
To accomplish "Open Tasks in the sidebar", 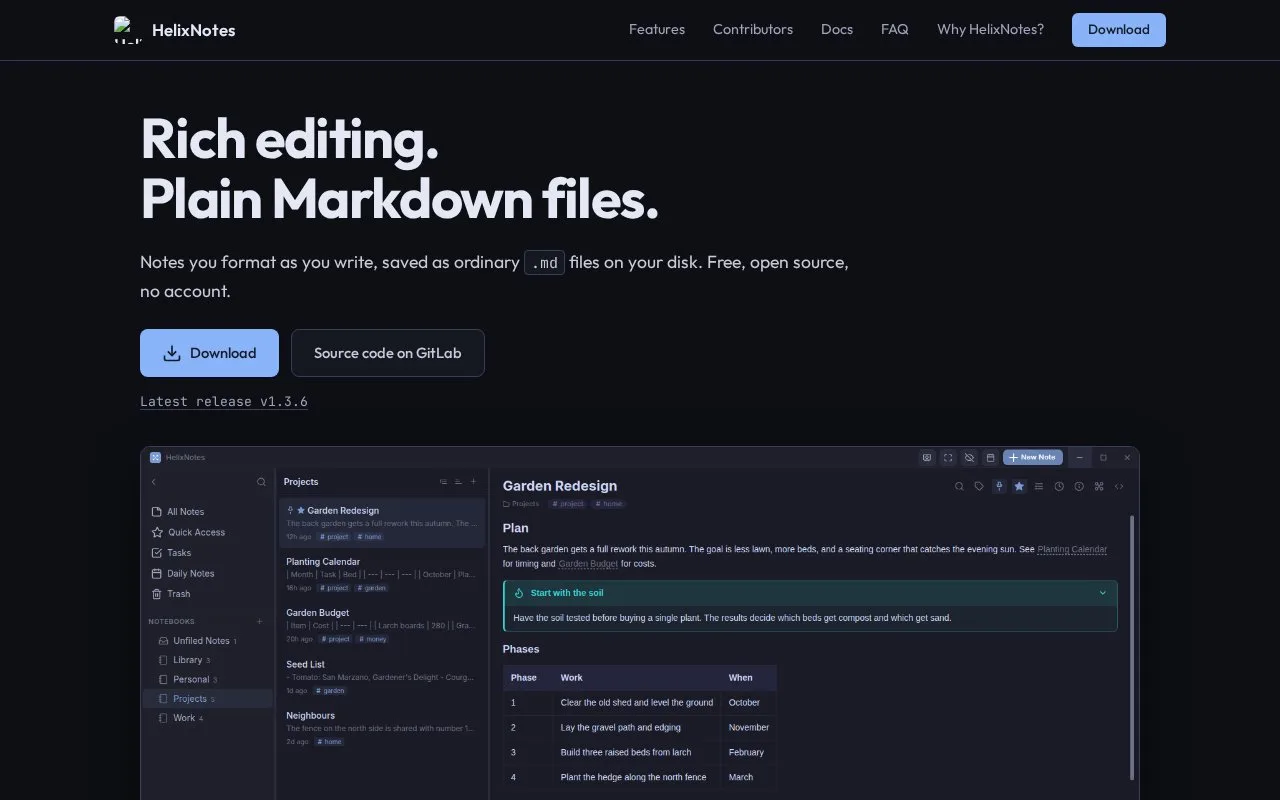I will click(x=208, y=553).
